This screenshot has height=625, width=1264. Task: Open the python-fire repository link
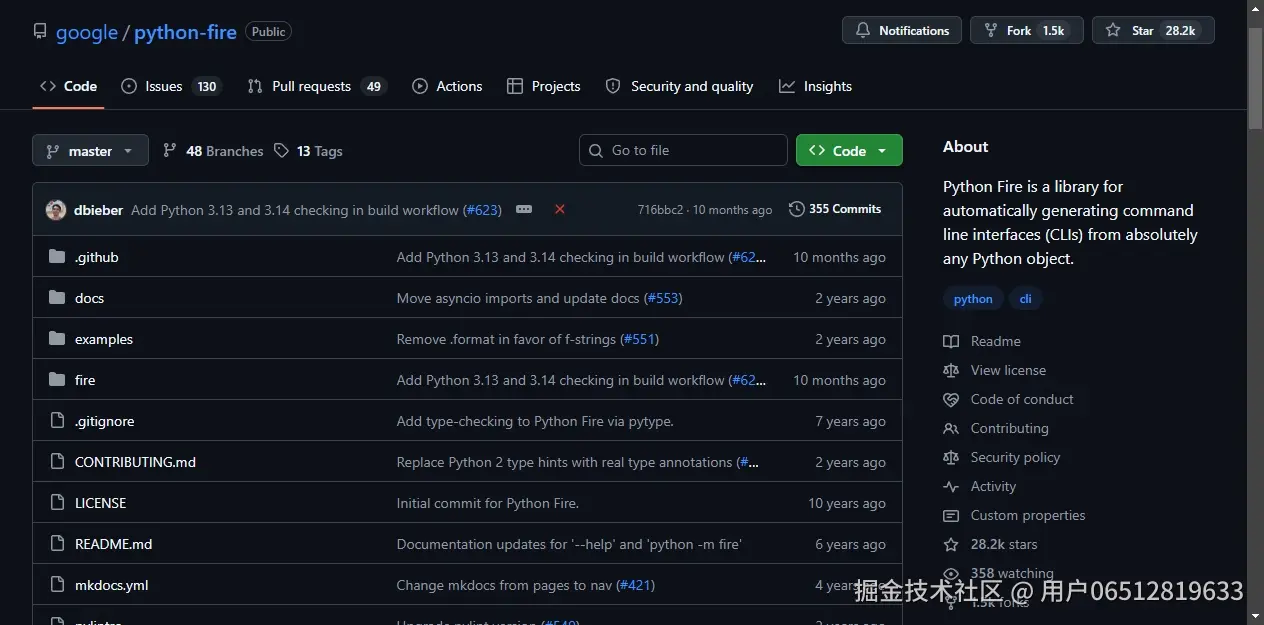click(x=185, y=32)
